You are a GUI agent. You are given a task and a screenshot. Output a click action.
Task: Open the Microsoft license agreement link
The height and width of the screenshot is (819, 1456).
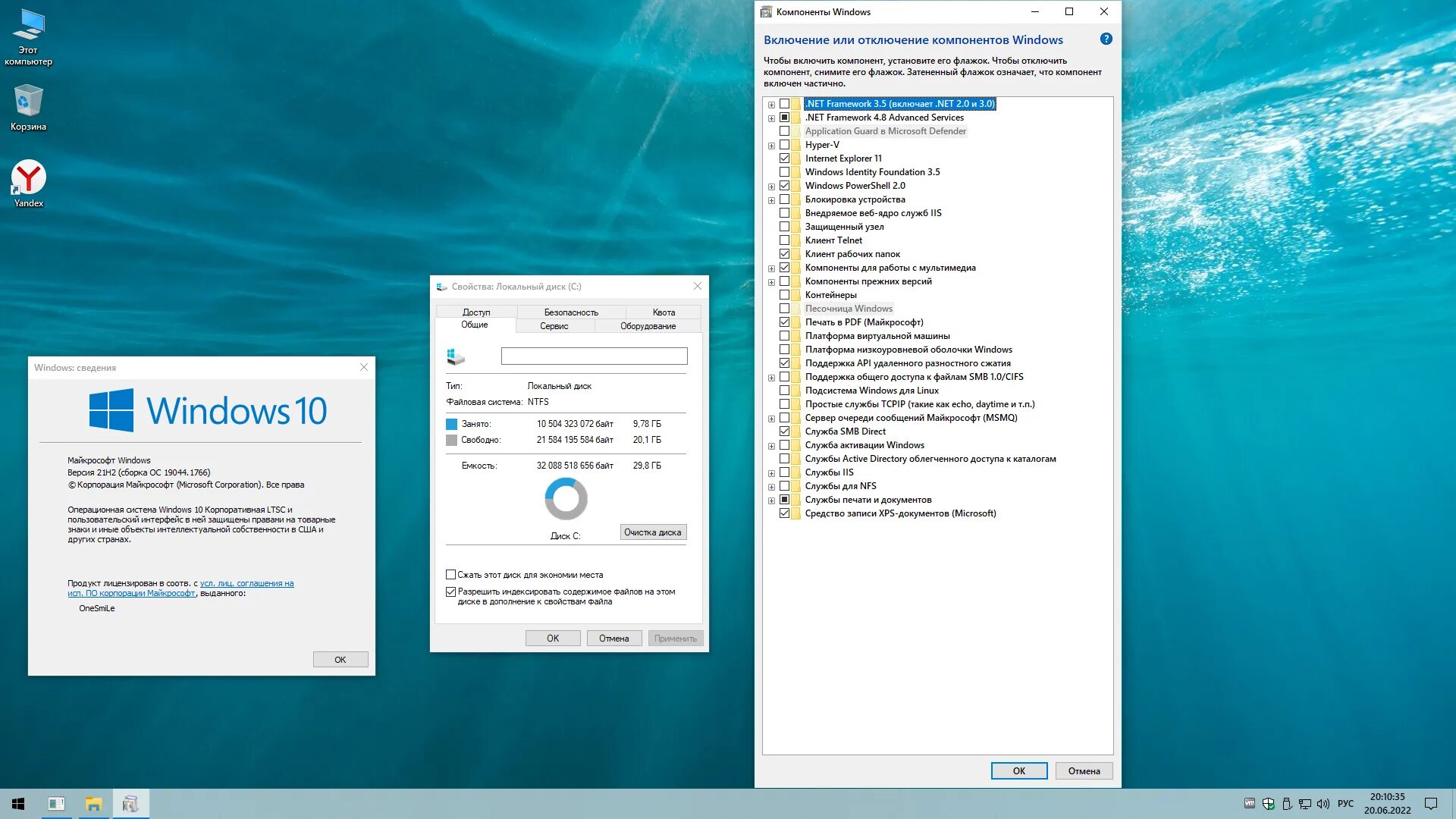246,583
